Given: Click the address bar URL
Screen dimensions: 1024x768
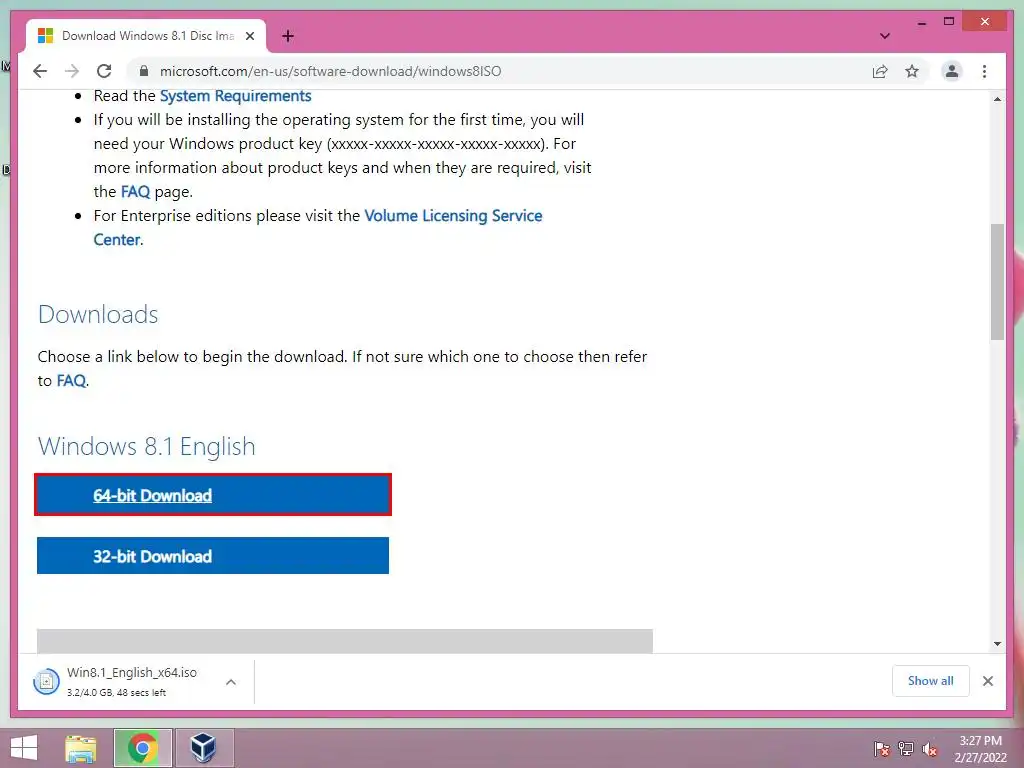Looking at the screenshot, I should click(330, 71).
